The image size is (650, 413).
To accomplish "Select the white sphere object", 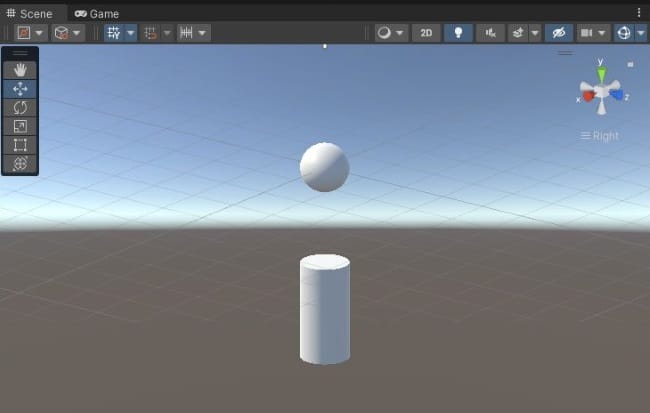I will pyautogui.click(x=325, y=167).
